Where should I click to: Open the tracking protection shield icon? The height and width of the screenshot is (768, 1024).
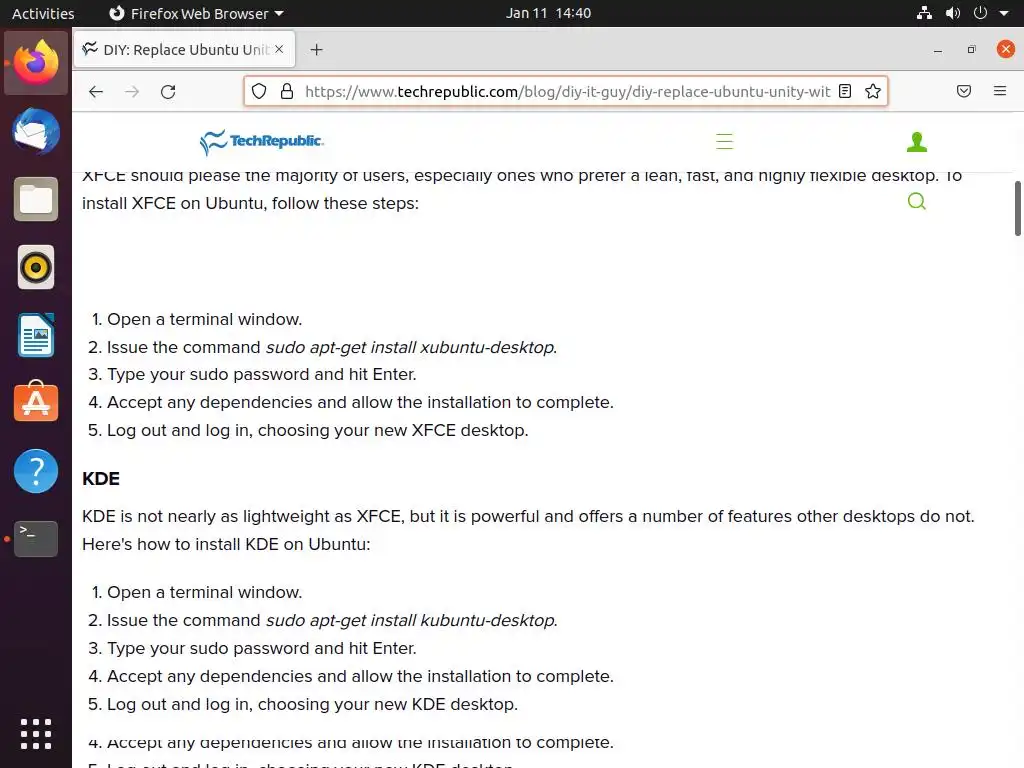pyautogui.click(x=259, y=91)
